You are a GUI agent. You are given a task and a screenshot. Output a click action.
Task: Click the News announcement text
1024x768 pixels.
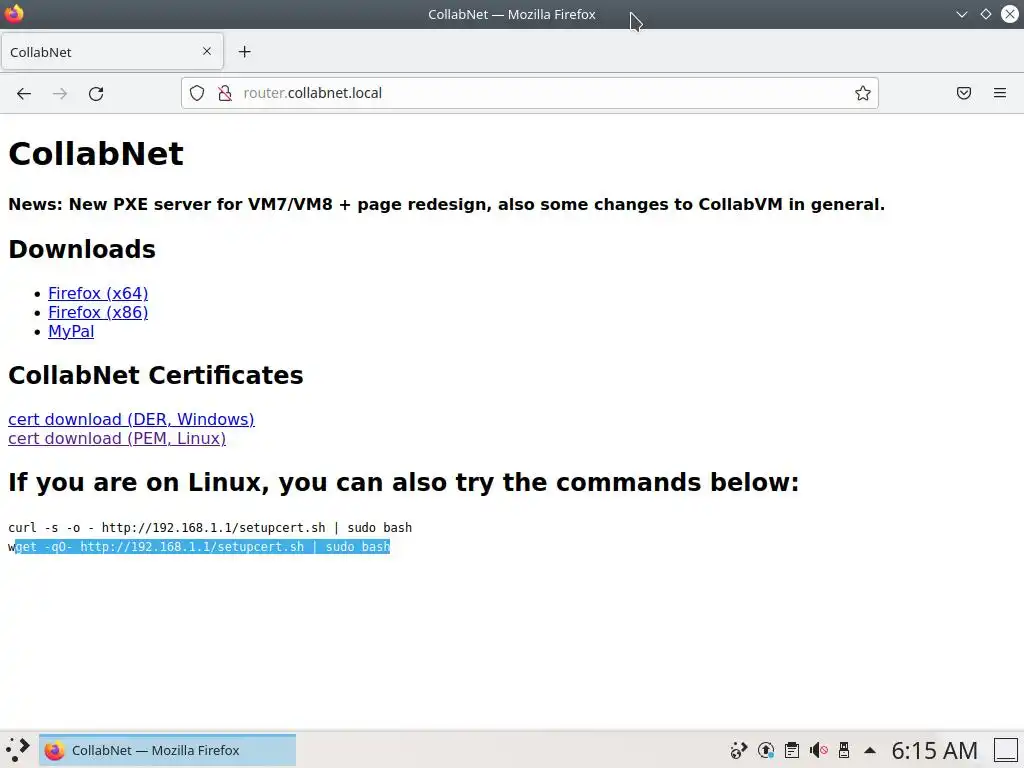tap(447, 204)
